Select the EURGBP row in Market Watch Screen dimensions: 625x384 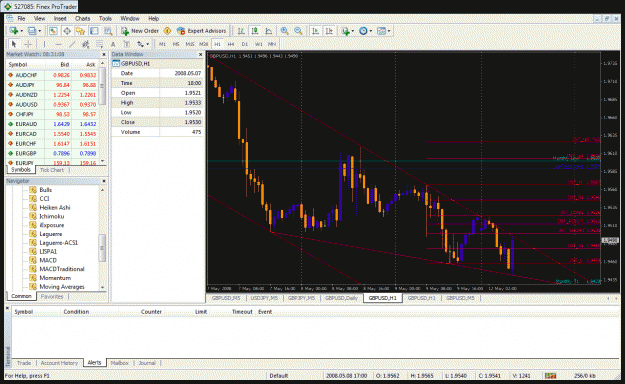[x=53, y=153]
